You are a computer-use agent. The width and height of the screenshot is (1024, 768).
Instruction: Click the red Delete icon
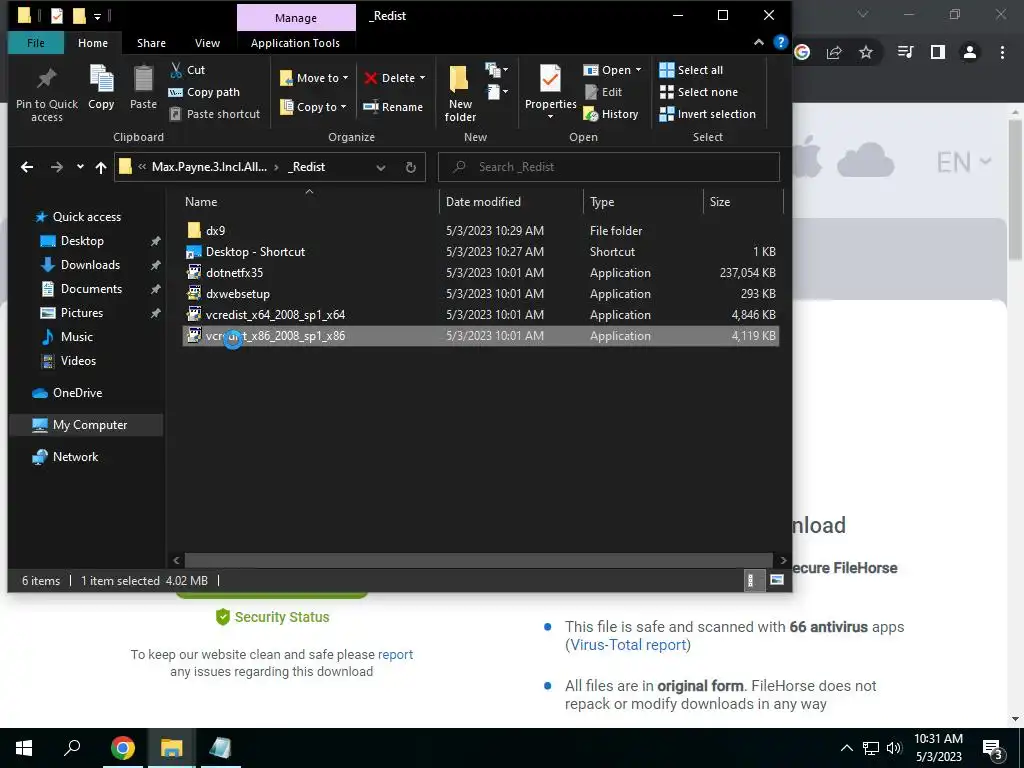371,78
